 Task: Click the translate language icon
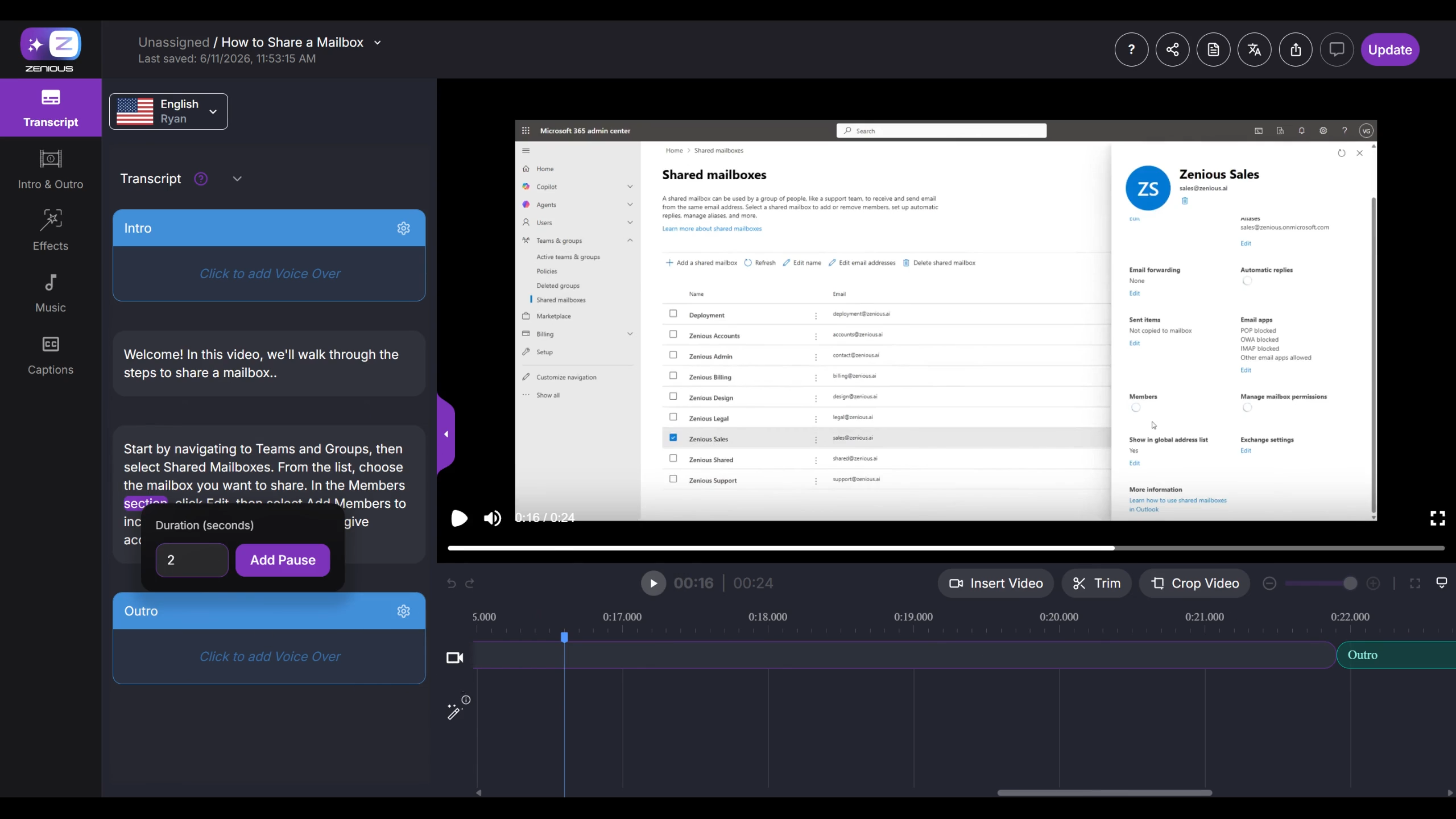pyautogui.click(x=1254, y=49)
